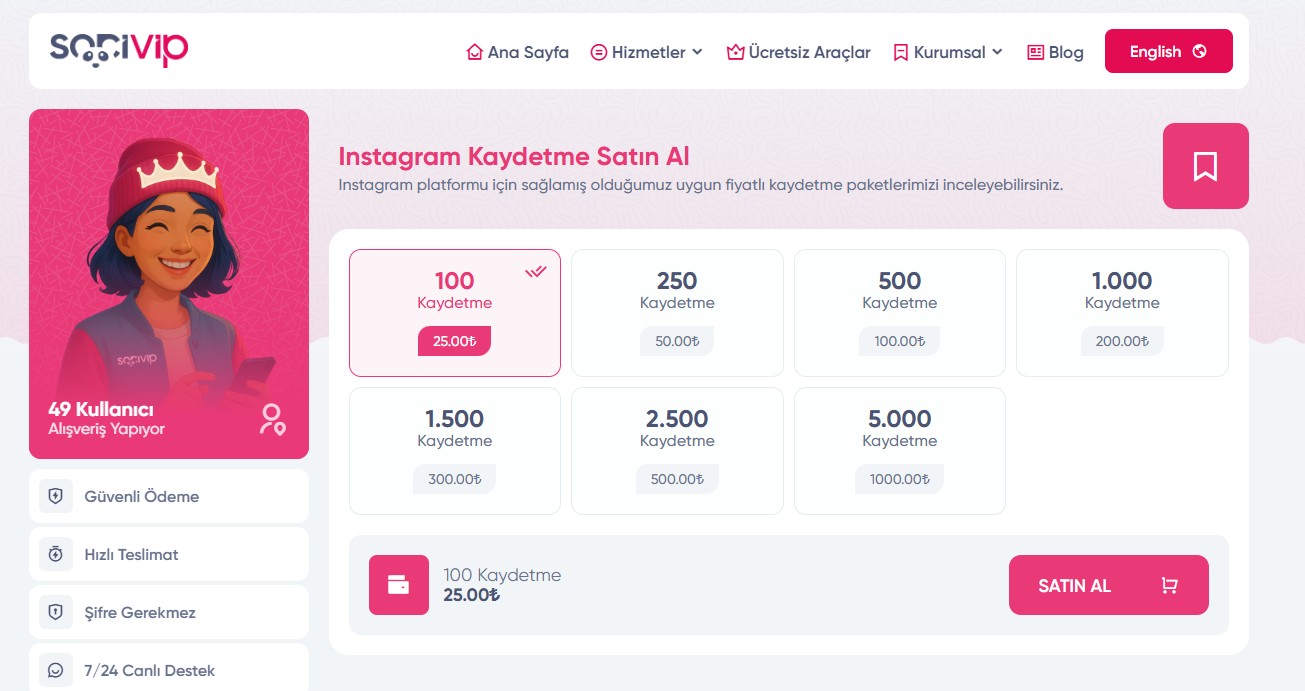
Task: Select the 250 Kaydetme package
Action: pyautogui.click(x=677, y=312)
